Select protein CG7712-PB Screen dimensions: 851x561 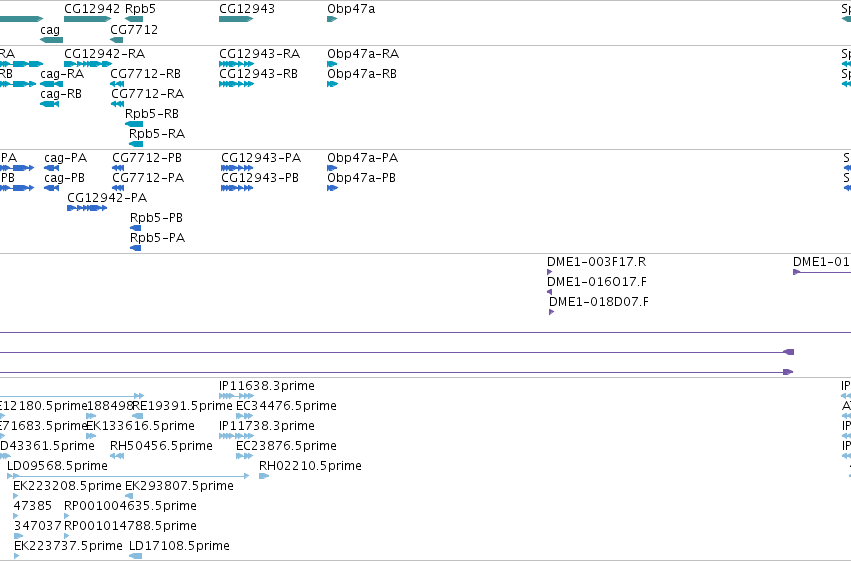pyautogui.click(x=118, y=168)
